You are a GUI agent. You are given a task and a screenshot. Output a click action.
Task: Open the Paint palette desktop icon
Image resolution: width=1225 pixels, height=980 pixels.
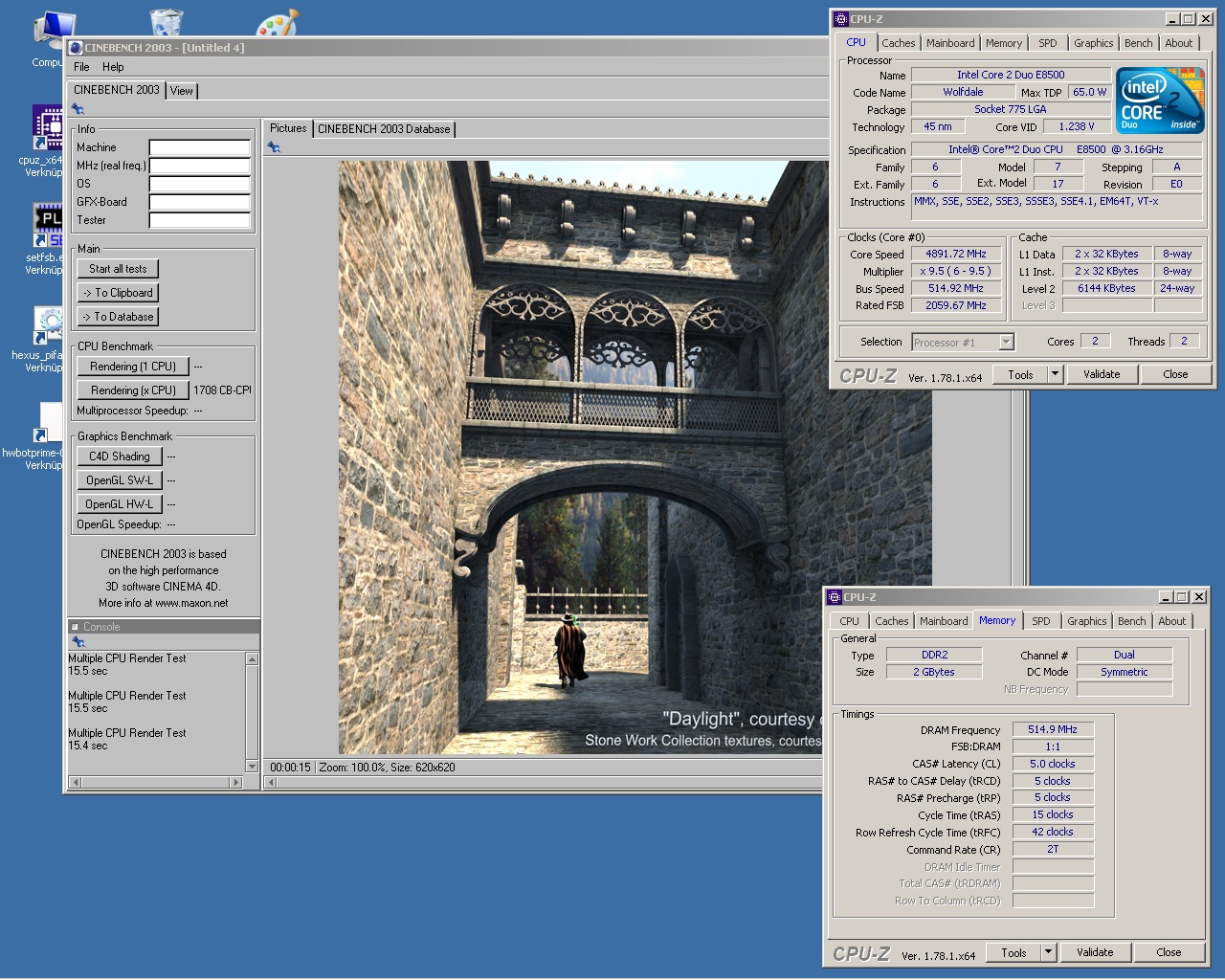click(x=278, y=23)
